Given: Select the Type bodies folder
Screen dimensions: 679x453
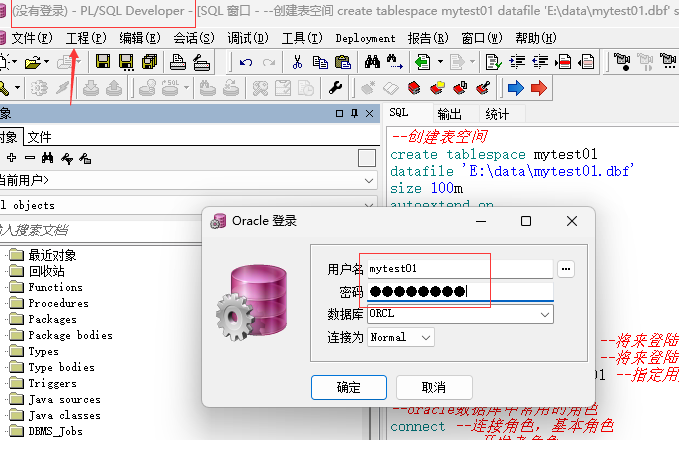Looking at the screenshot, I should tap(61, 367).
